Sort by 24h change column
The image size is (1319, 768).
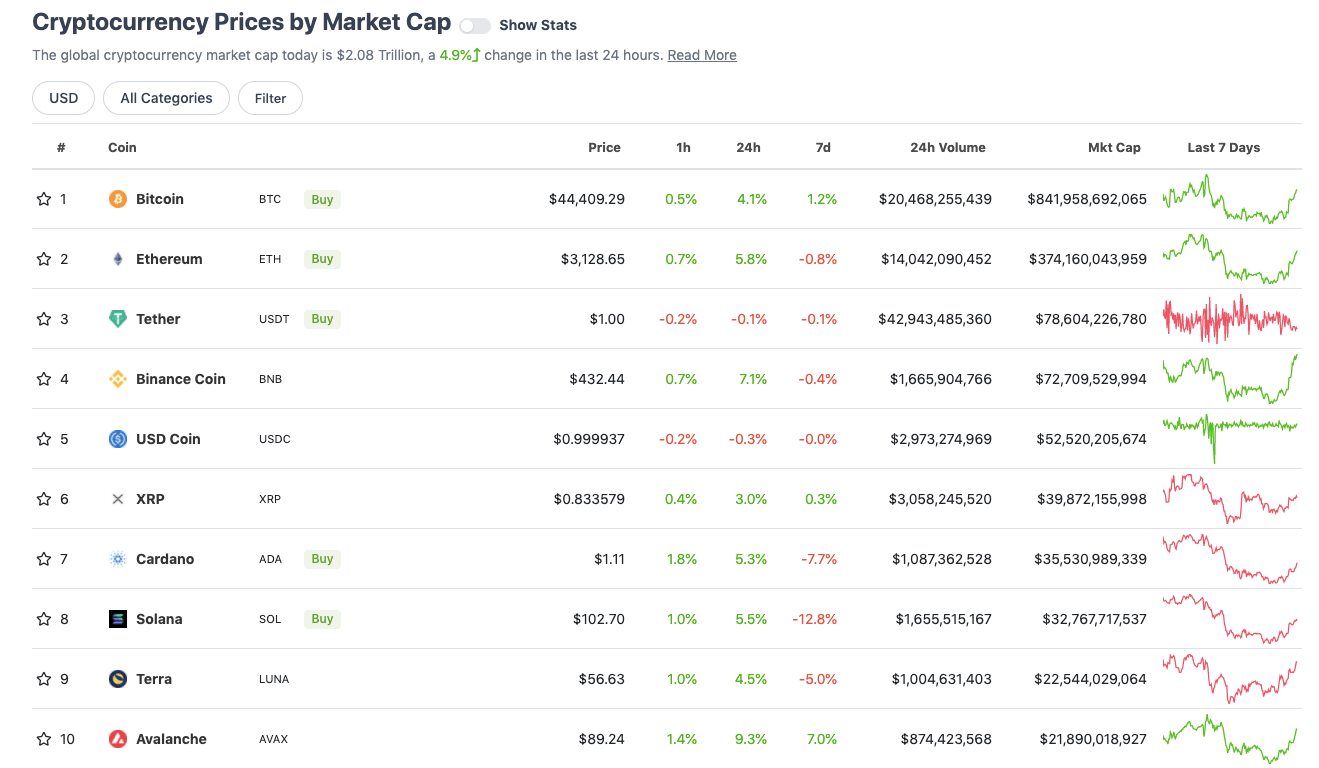tap(748, 147)
